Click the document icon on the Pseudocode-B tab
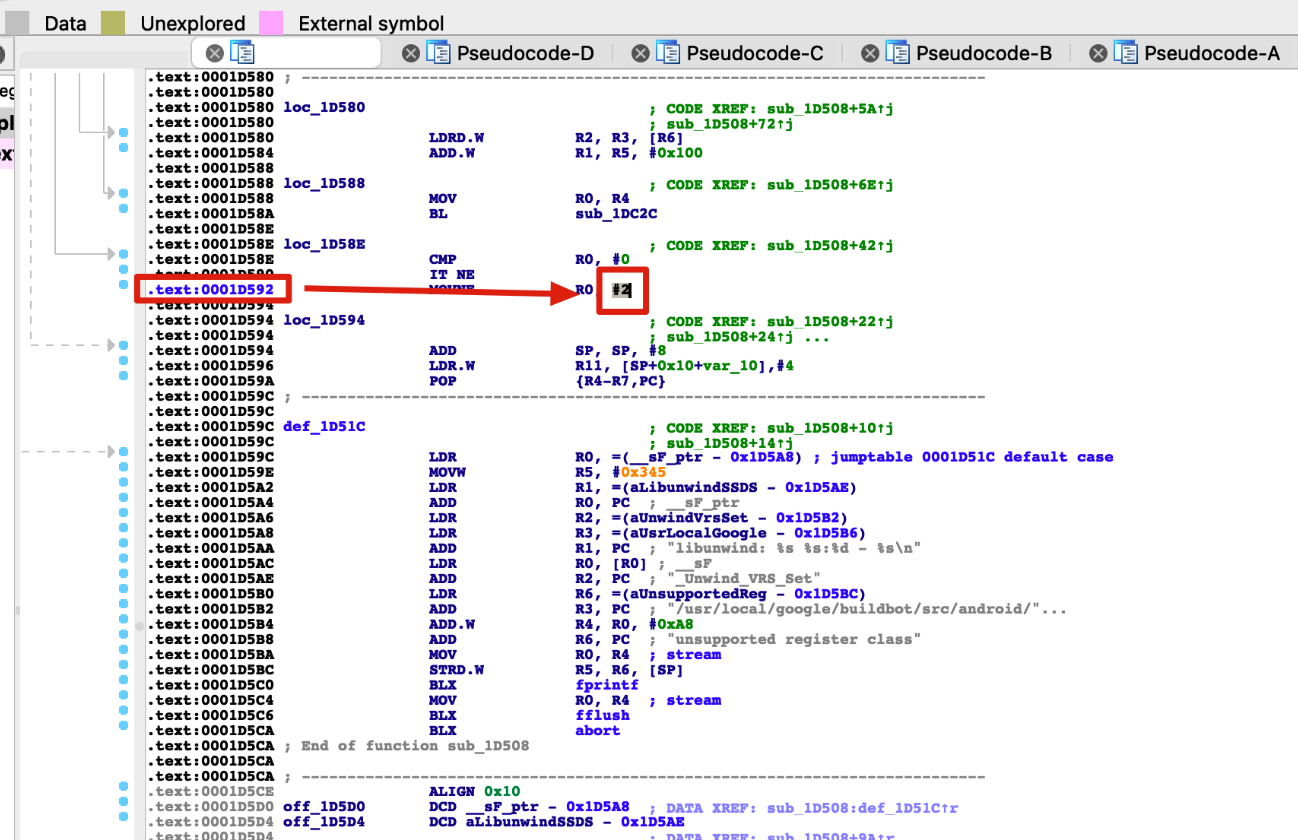This screenshot has width=1298, height=840. (899, 52)
